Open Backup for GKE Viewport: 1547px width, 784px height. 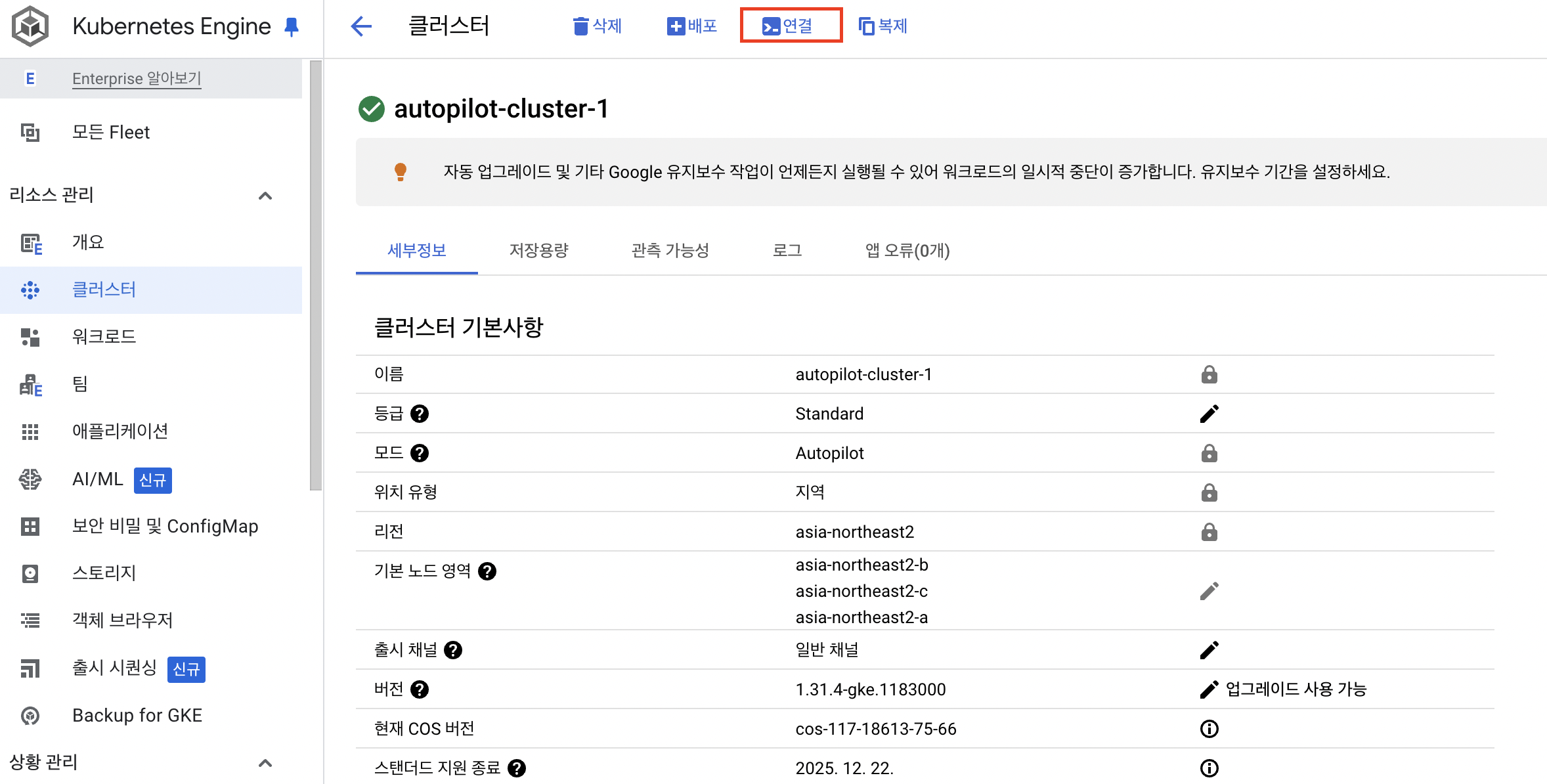click(x=137, y=715)
